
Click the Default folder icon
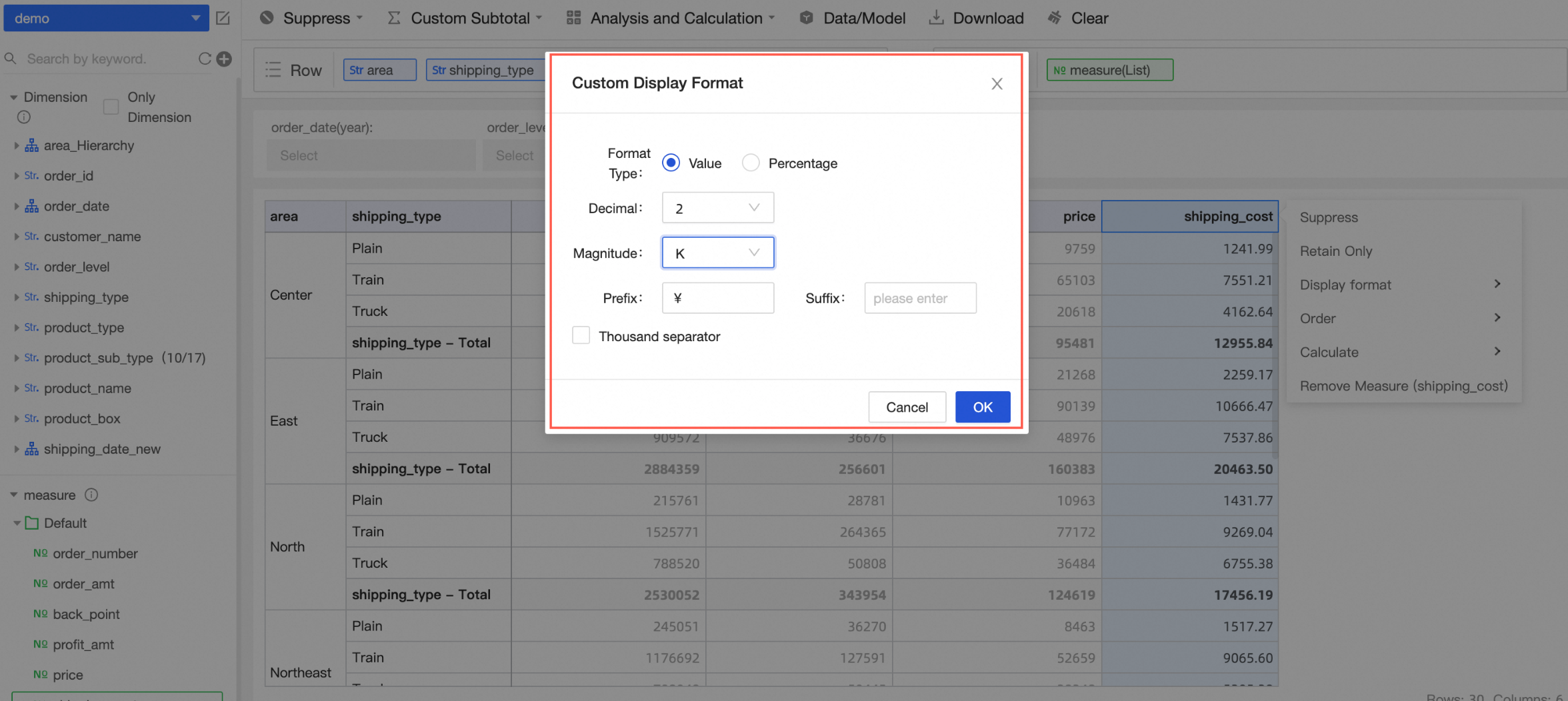coord(31,523)
